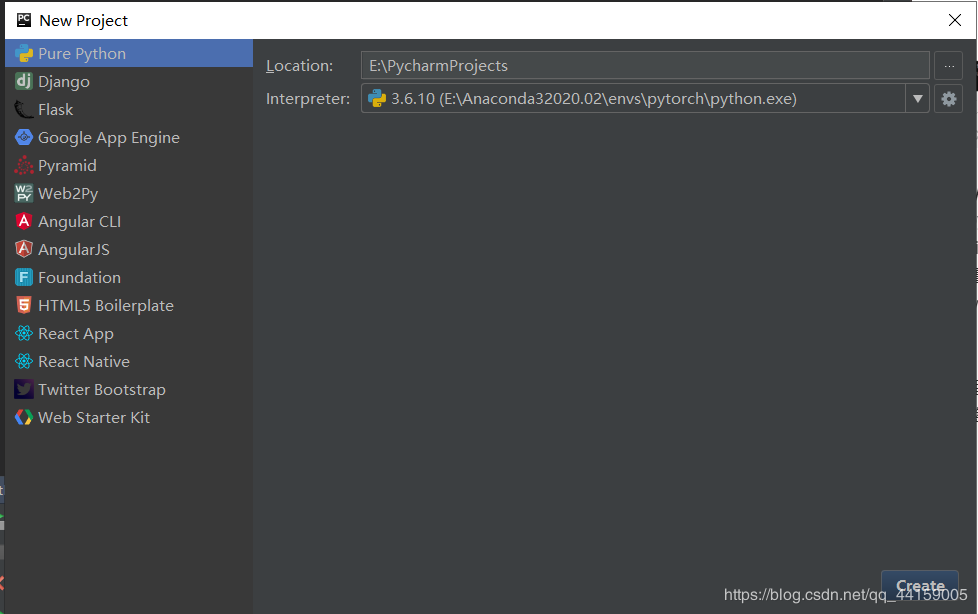Image resolution: width=978 pixels, height=614 pixels.
Task: Open the interpreter combo box showing 3.6.10
Action: [645, 99]
